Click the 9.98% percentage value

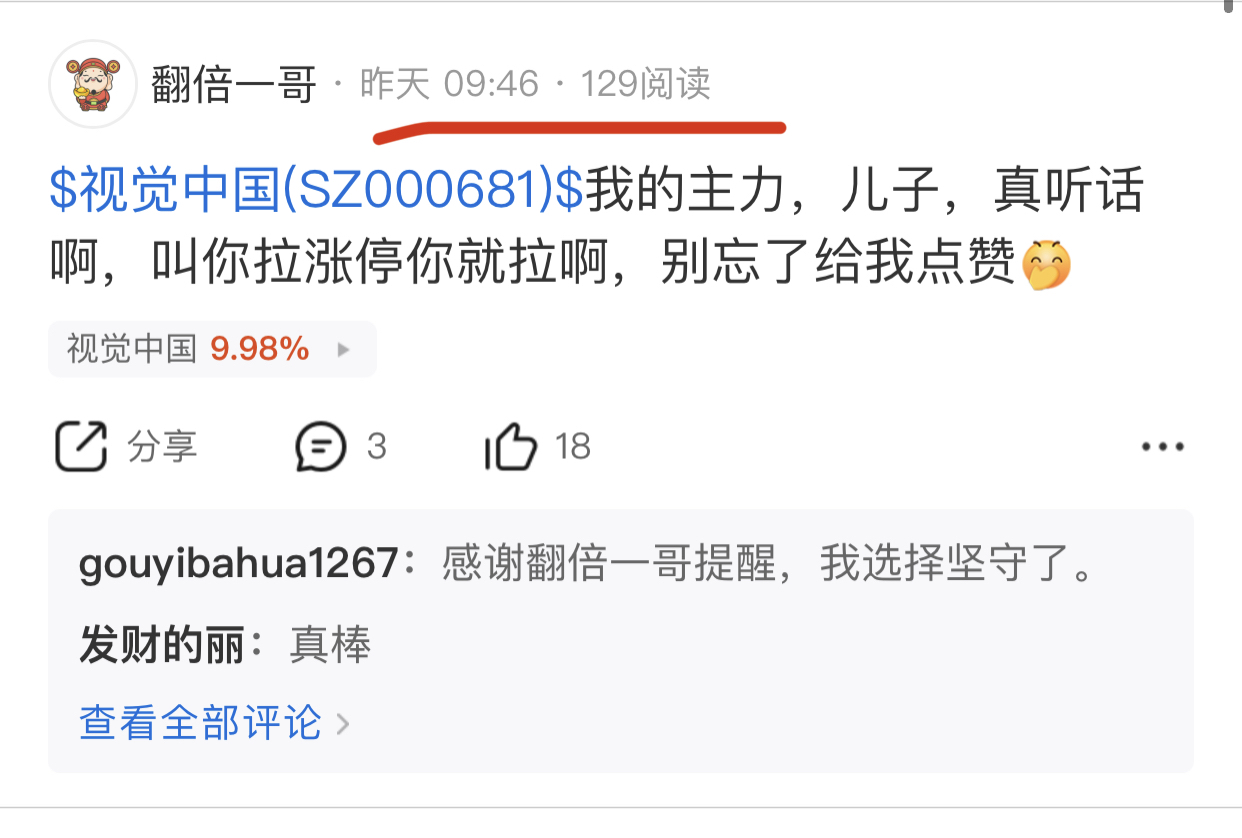pyautogui.click(x=260, y=349)
